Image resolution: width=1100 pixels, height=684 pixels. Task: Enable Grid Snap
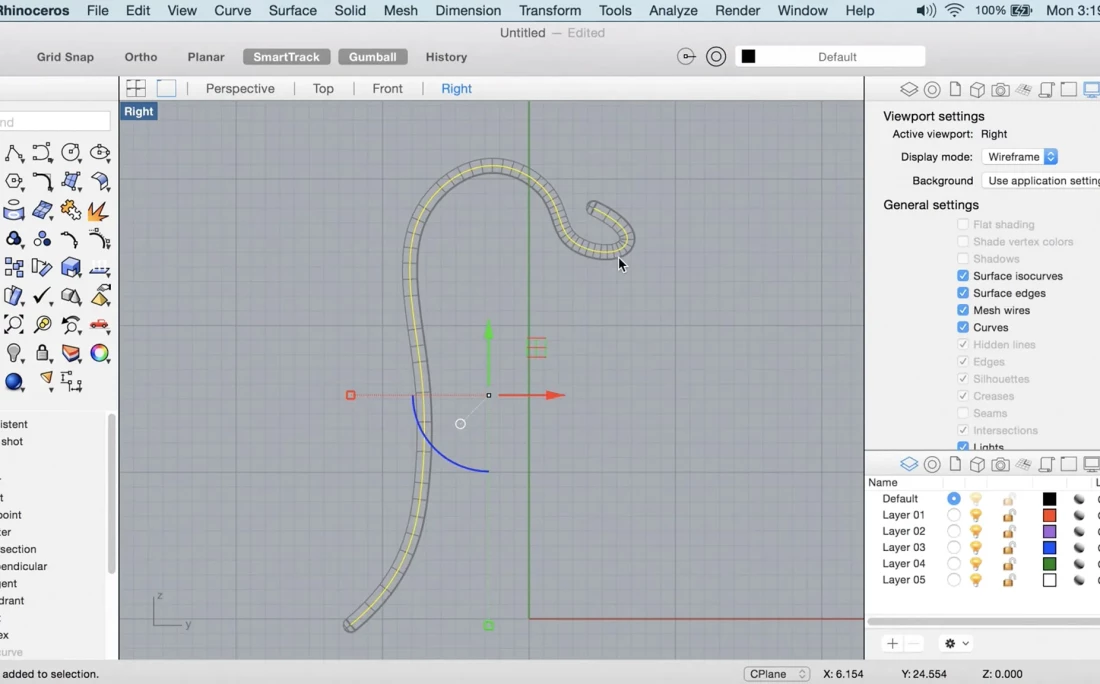[x=65, y=57]
